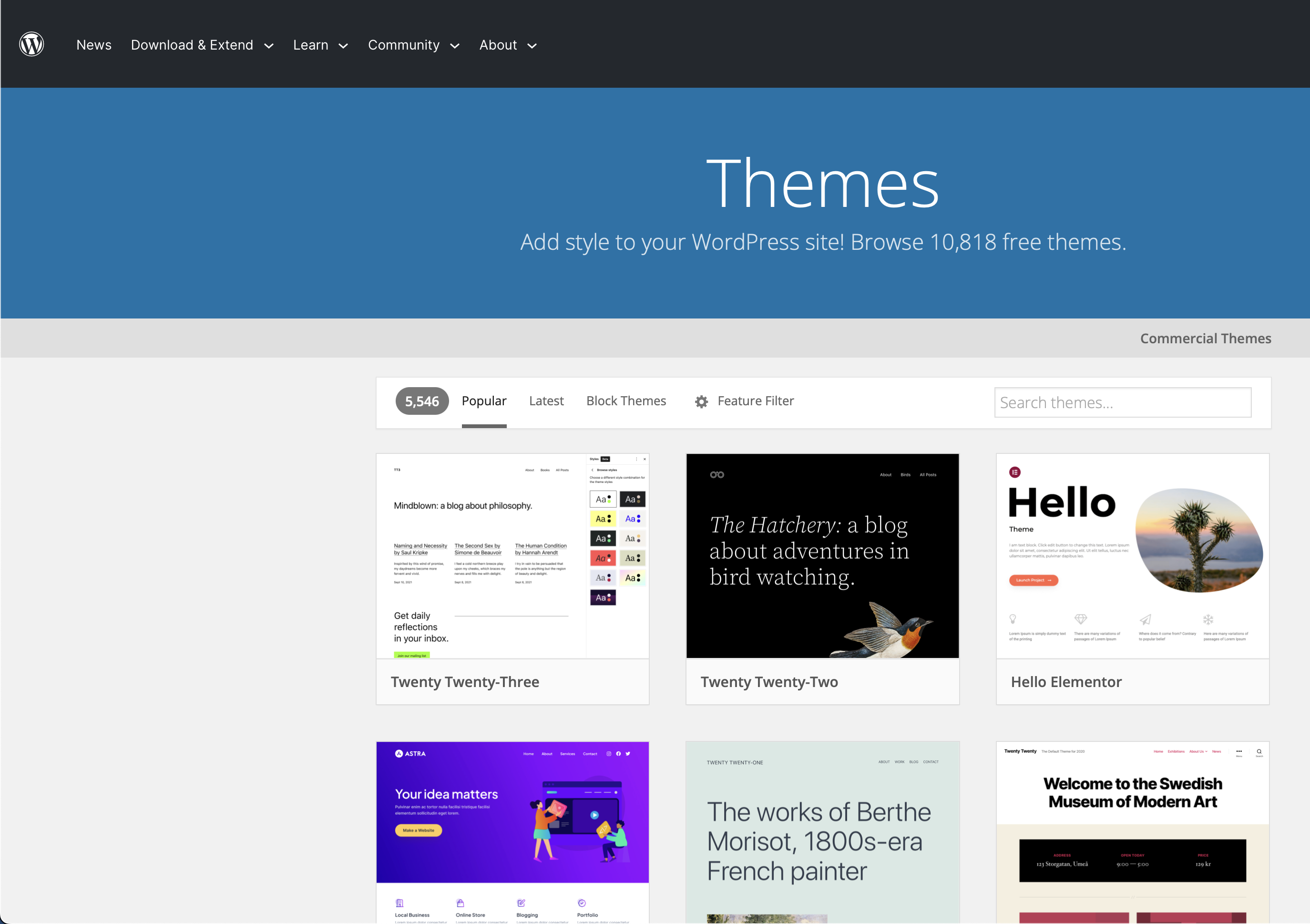This screenshot has height=924, width=1310.
Task: Open the Astra theme preview
Action: pos(512,832)
